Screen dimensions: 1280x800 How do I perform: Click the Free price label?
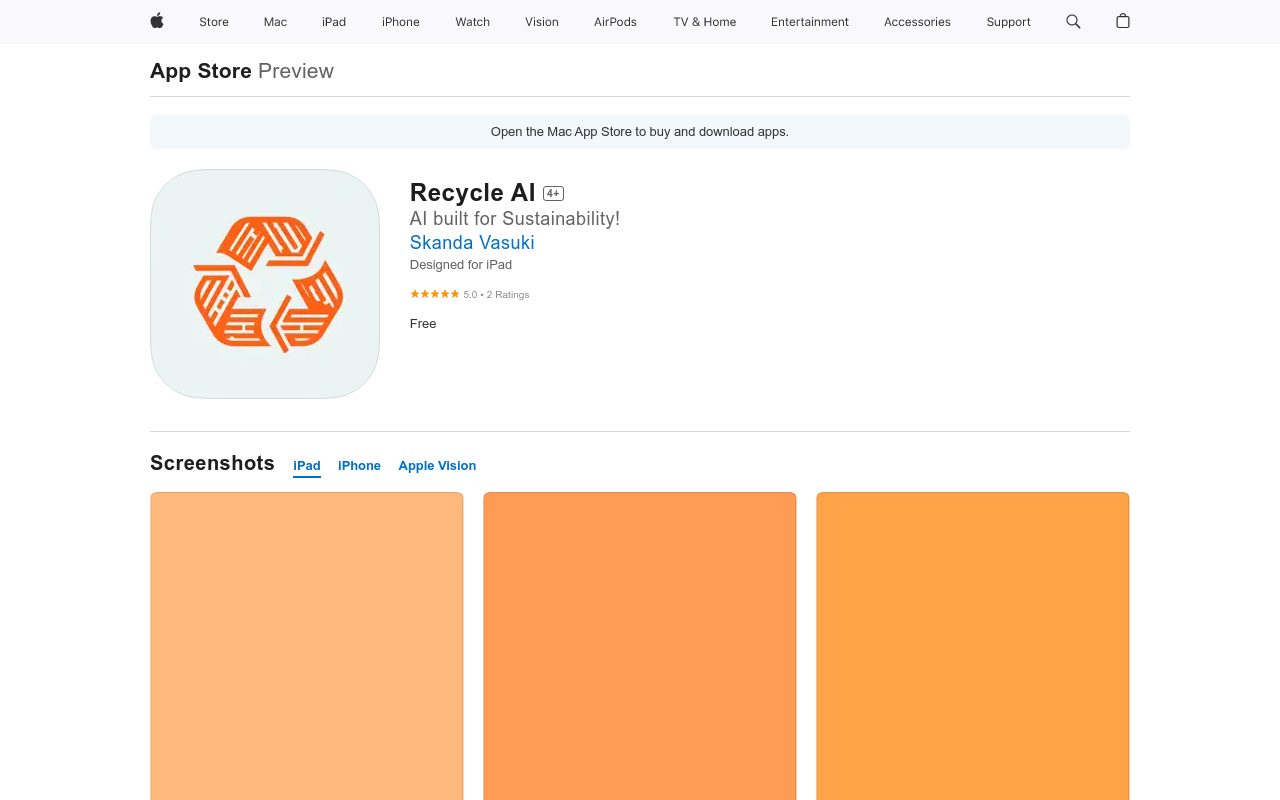[423, 324]
